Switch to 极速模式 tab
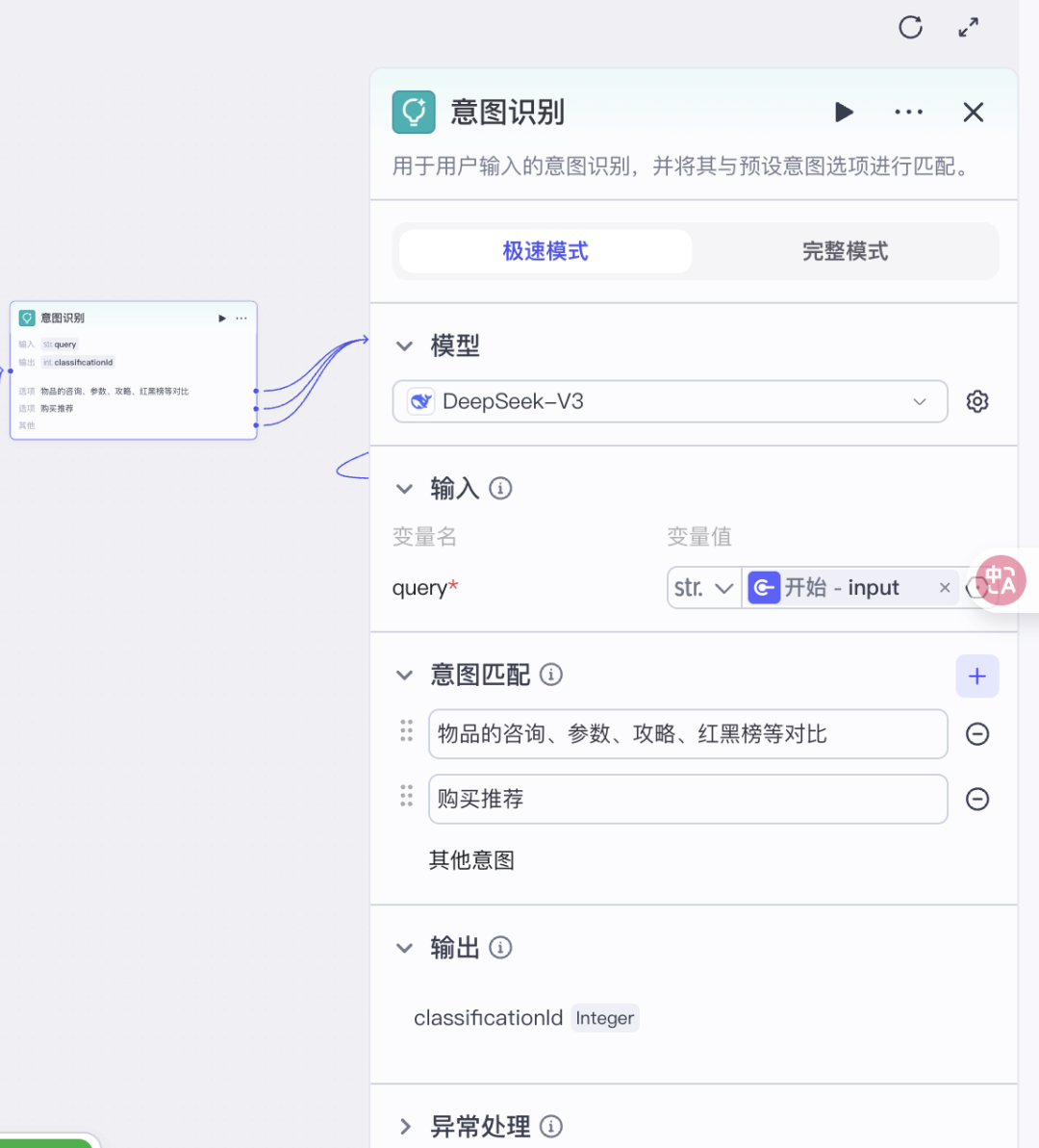Screen dimensions: 1039x1148 click(545, 251)
